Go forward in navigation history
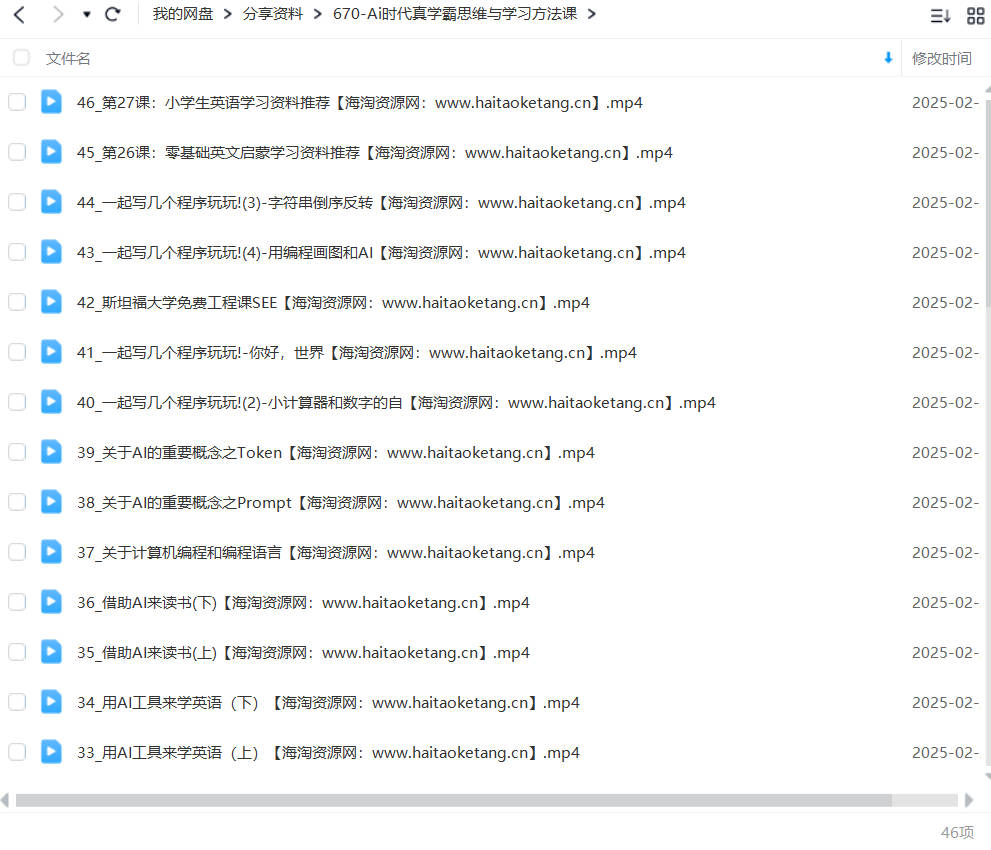 (x=58, y=15)
